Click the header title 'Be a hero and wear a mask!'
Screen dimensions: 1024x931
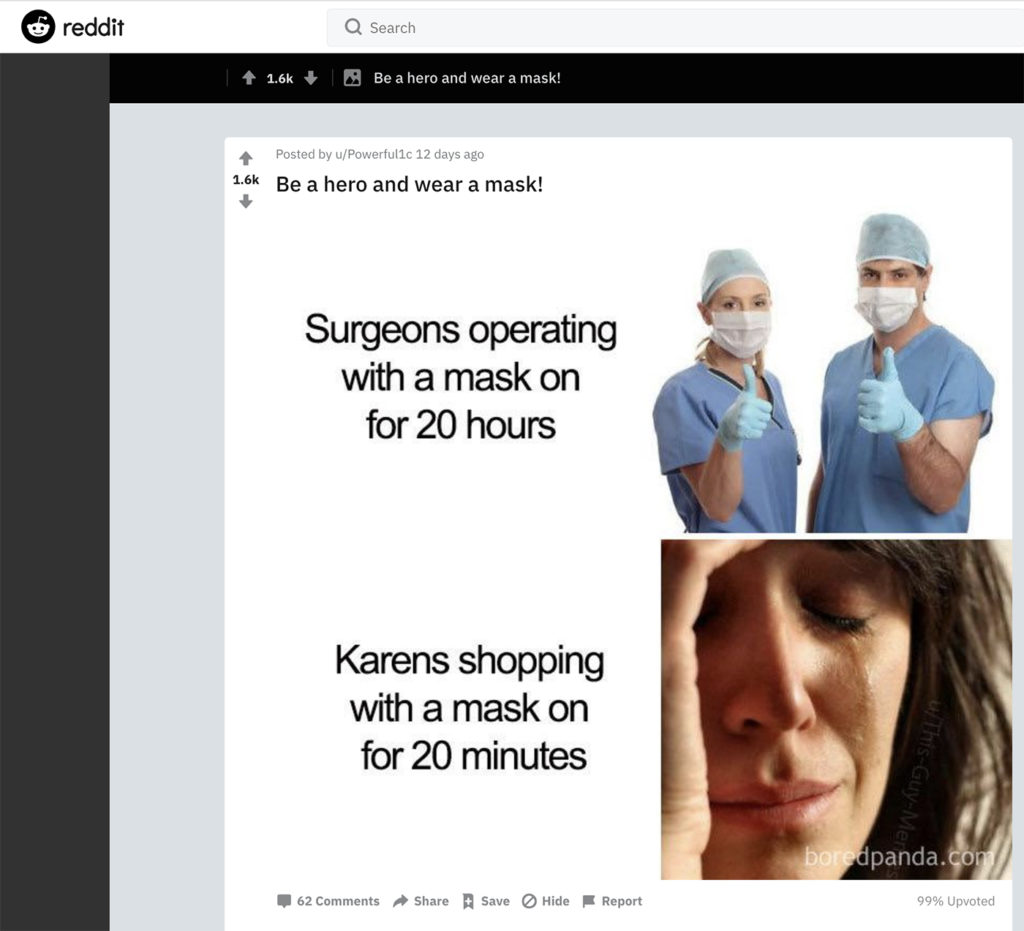(467, 78)
